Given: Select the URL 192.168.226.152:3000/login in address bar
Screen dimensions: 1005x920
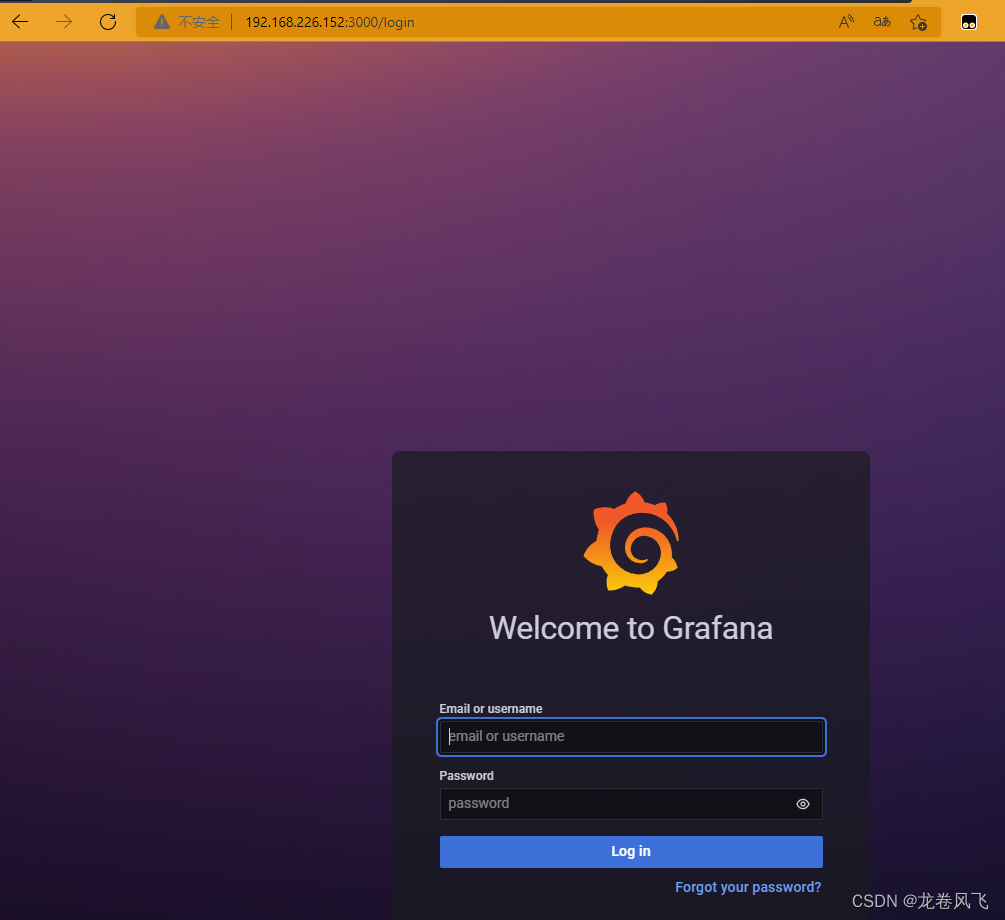Looking at the screenshot, I should pos(330,22).
